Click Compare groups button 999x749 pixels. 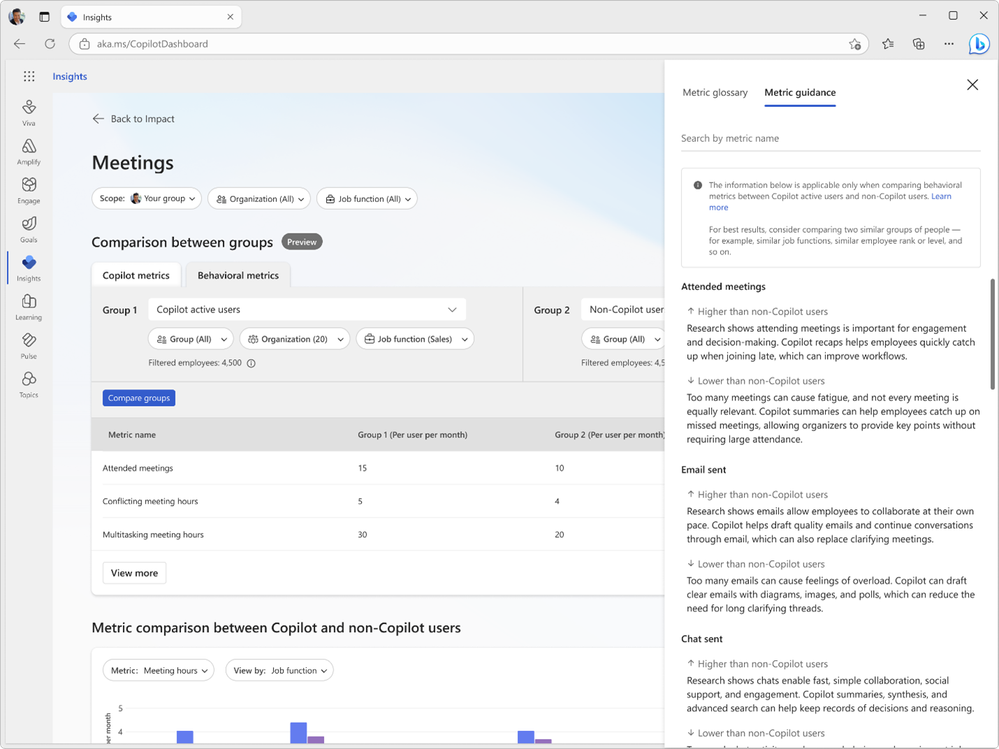click(139, 398)
